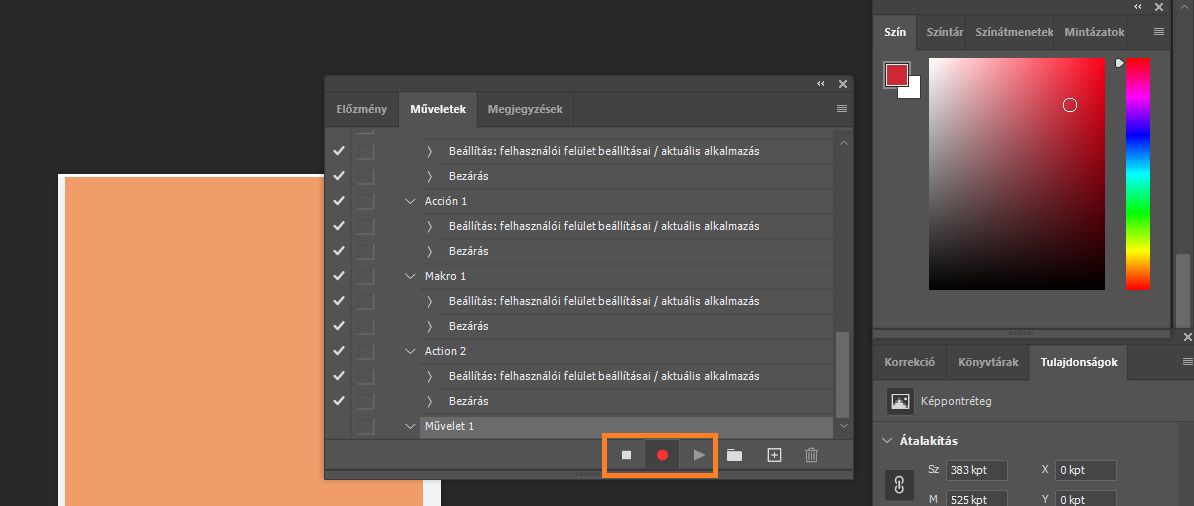Click the M height field showing 525 kpt
The height and width of the screenshot is (506, 1194).
(x=976, y=500)
